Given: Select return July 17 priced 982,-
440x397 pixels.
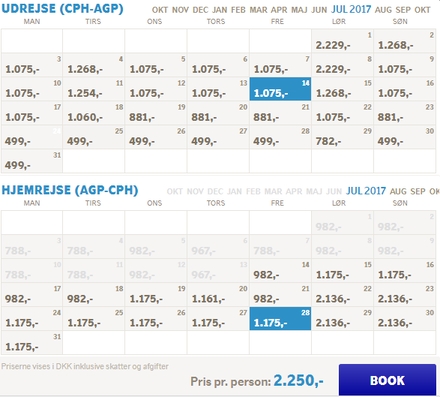Looking at the screenshot, I should [x=32, y=294].
